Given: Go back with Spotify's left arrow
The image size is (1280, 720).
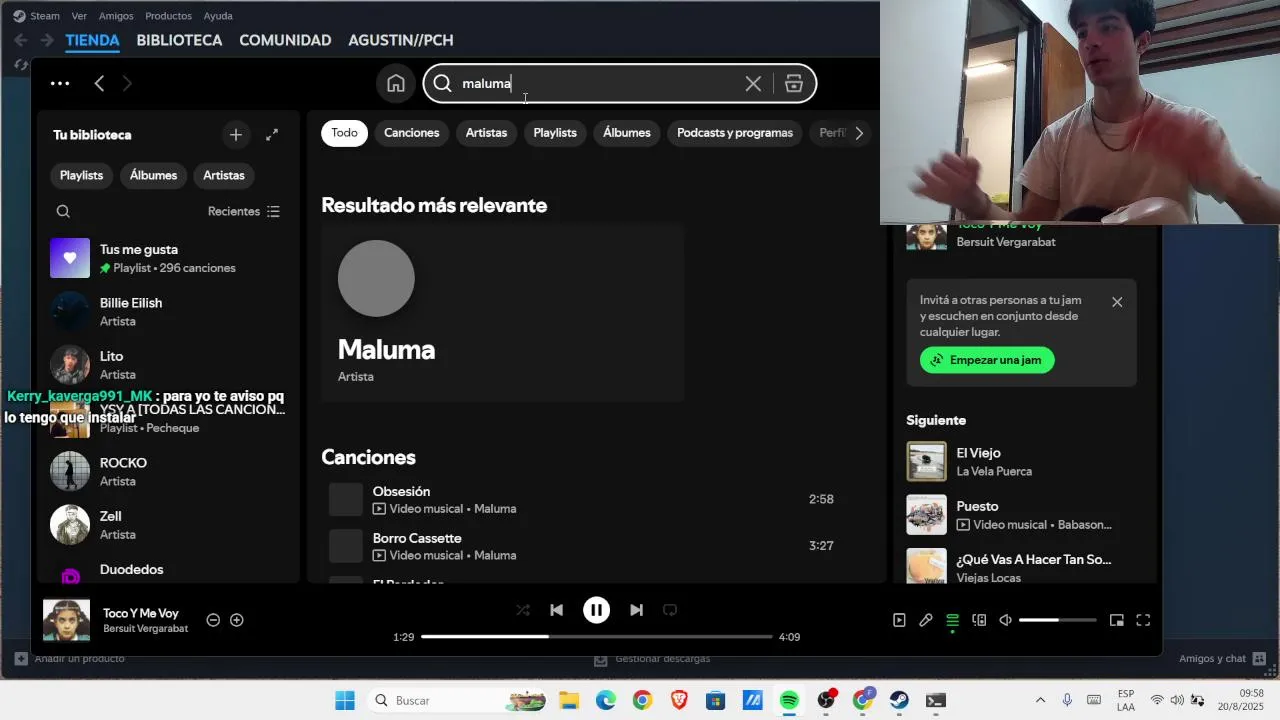Looking at the screenshot, I should coord(99,84).
